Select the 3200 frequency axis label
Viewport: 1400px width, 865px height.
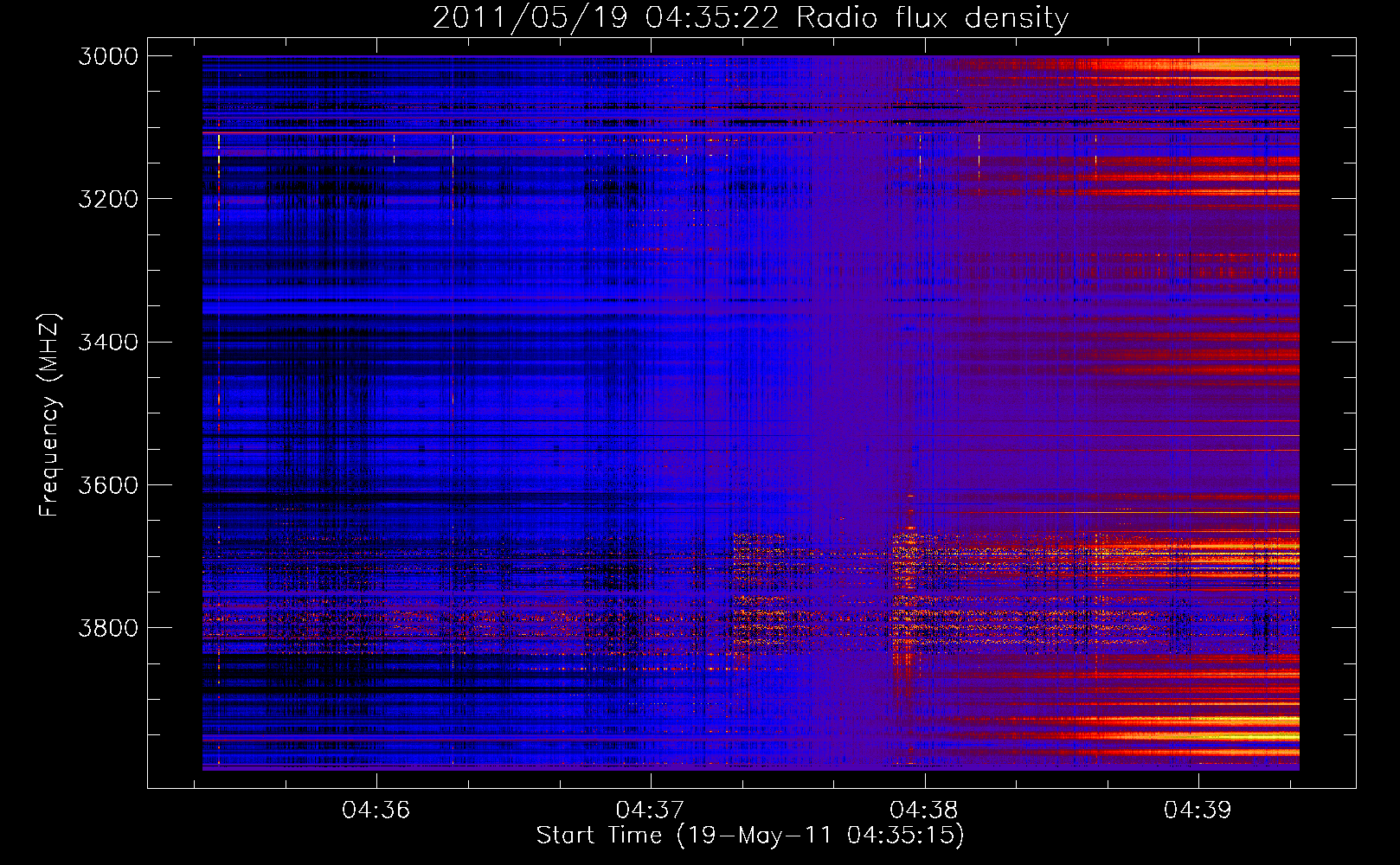tap(108, 199)
